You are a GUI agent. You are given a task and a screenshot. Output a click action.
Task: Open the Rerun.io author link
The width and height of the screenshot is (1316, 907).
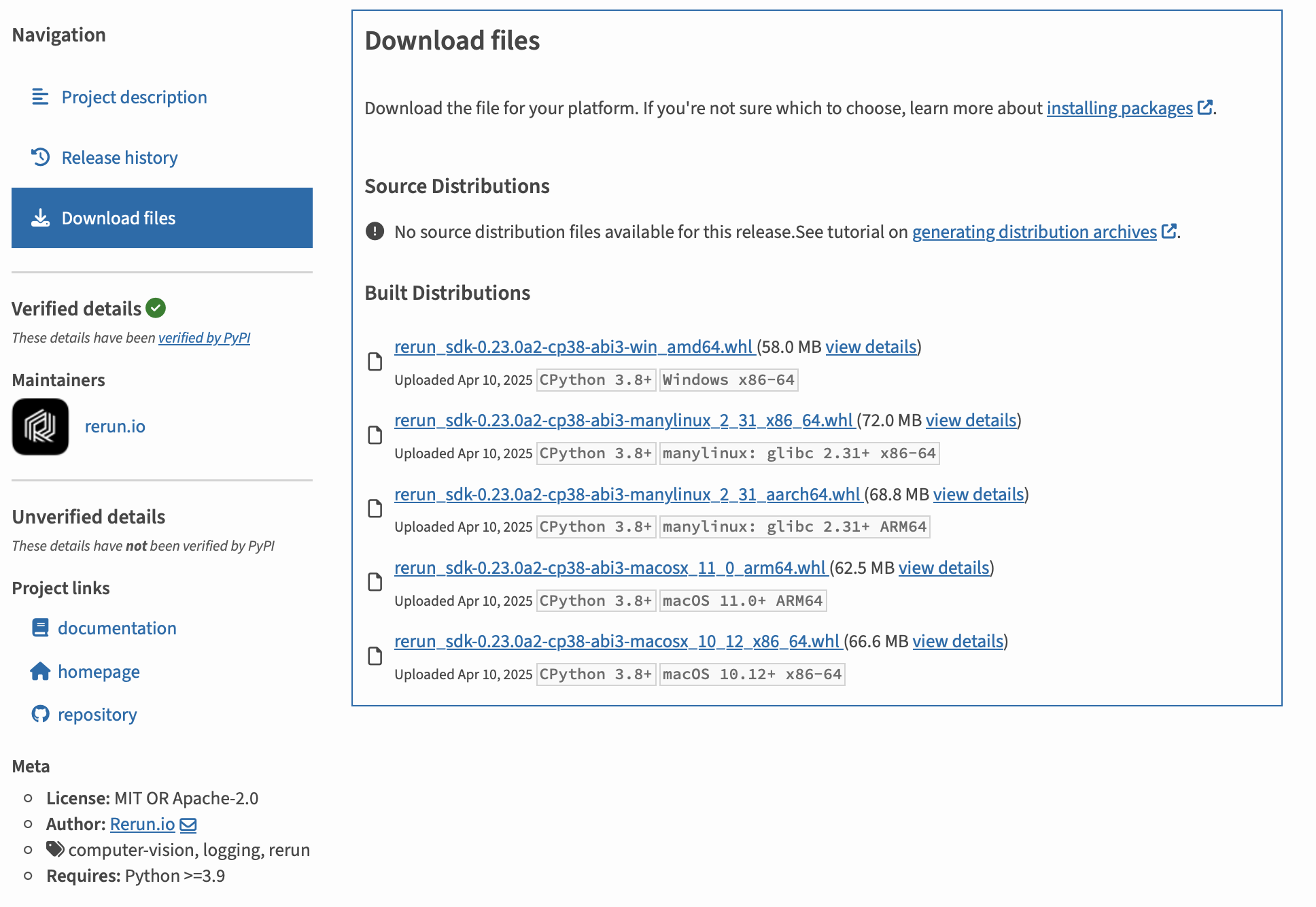pyautogui.click(x=143, y=824)
